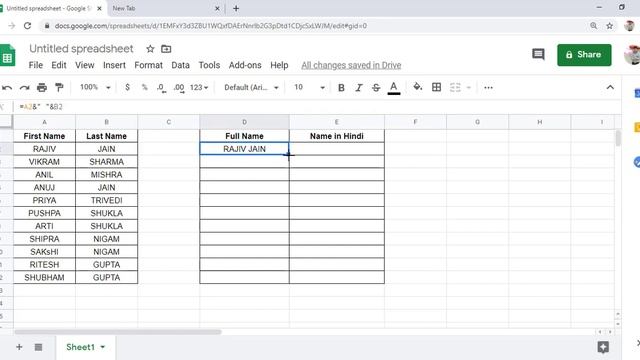Click the horizontal scrollbar
Screen dimensions: 640x360
(118, 332)
